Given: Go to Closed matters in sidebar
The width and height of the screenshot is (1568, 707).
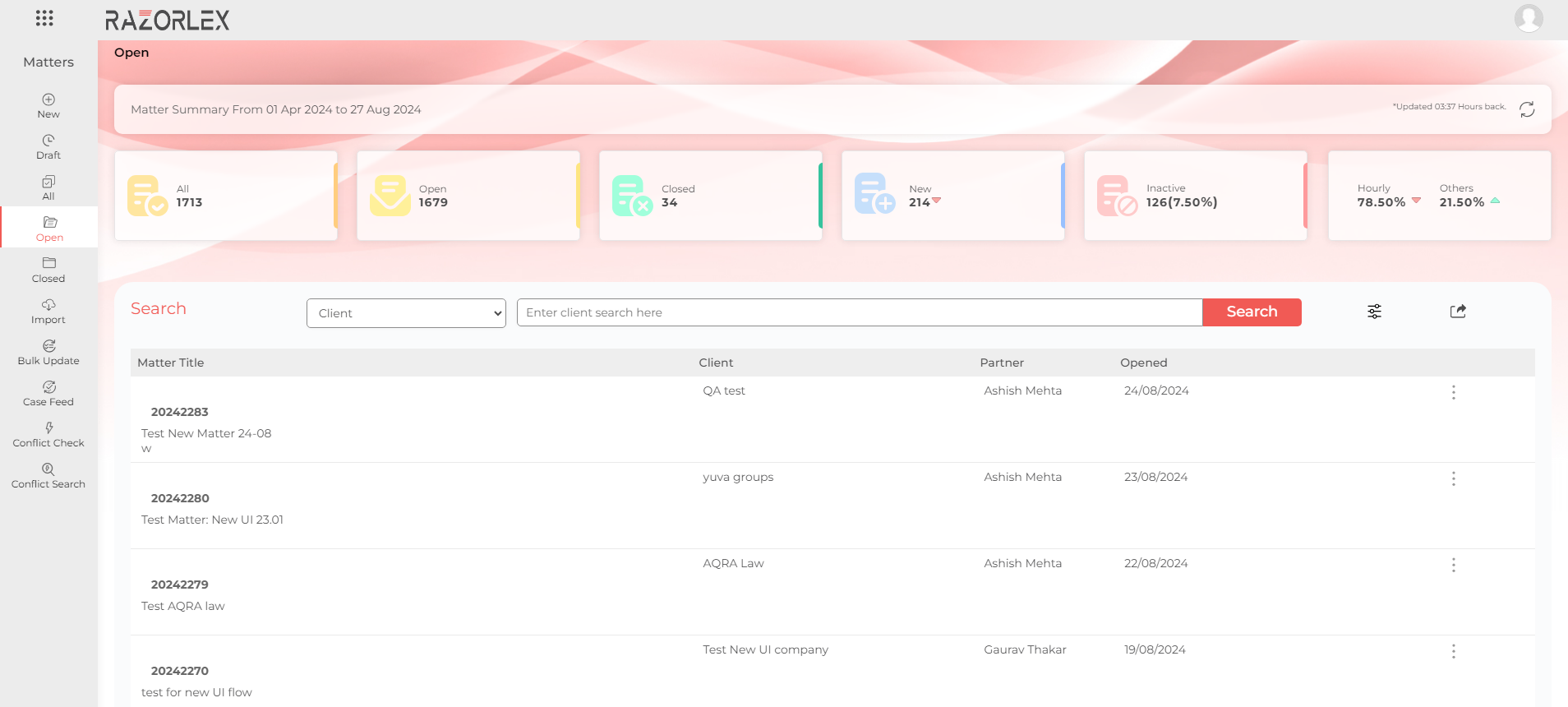Looking at the screenshot, I should point(48,270).
